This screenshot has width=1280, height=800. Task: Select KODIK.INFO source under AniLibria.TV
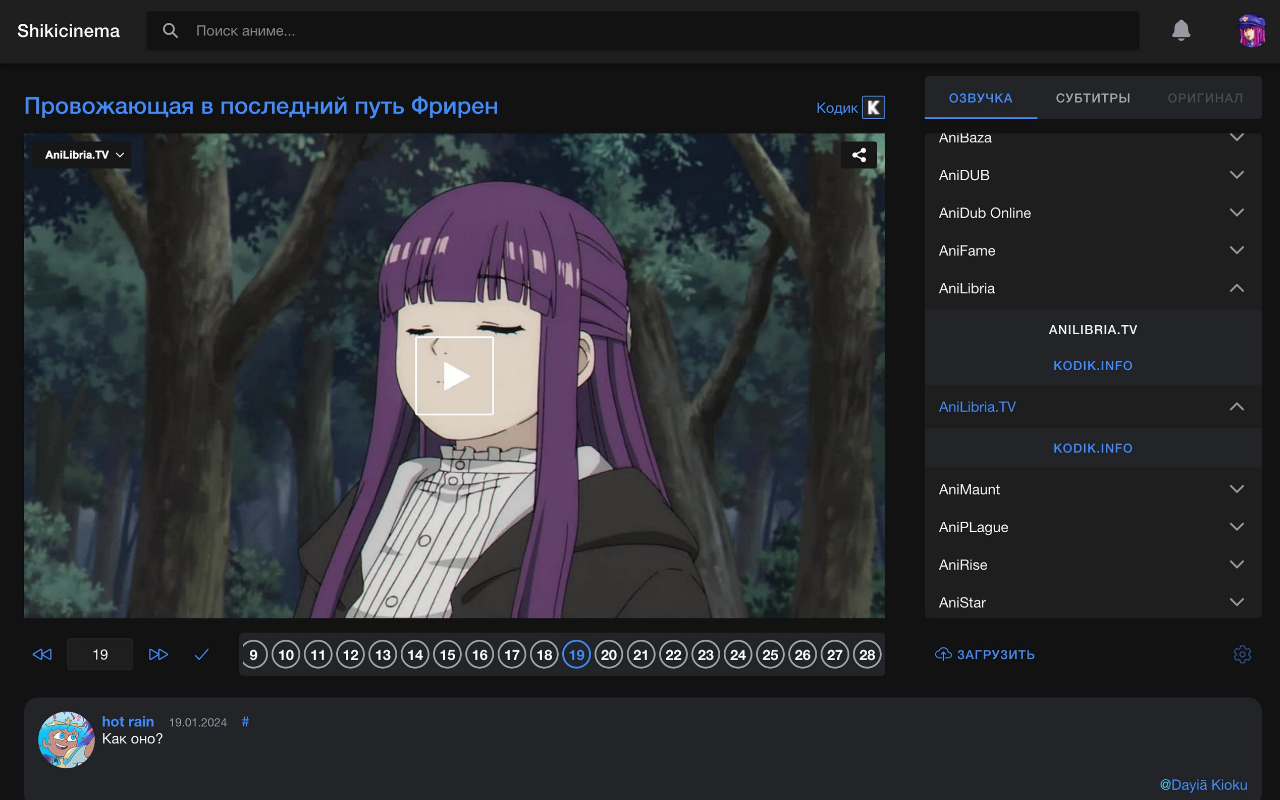[x=1093, y=449]
